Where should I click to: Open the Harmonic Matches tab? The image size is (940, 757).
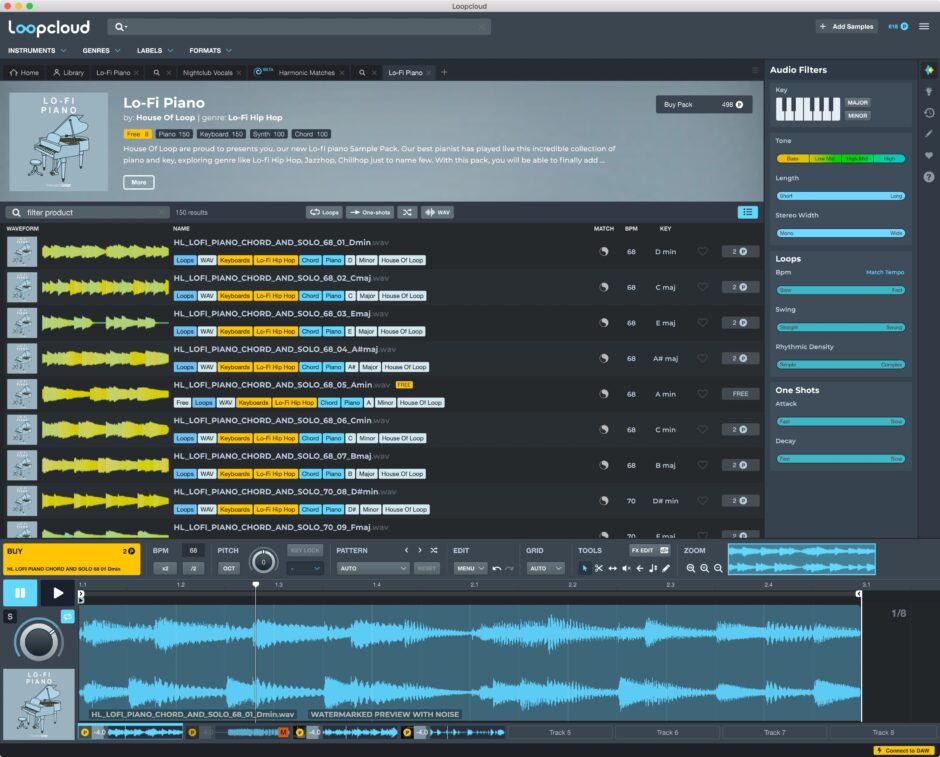tap(307, 72)
